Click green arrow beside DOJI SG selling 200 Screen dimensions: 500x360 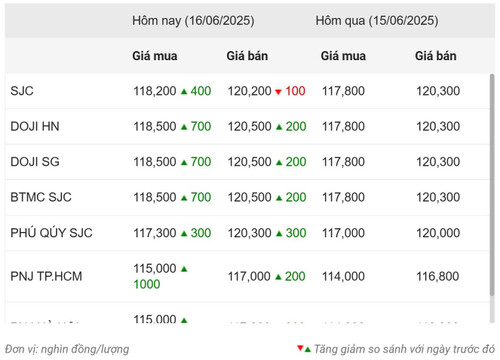click(279, 162)
